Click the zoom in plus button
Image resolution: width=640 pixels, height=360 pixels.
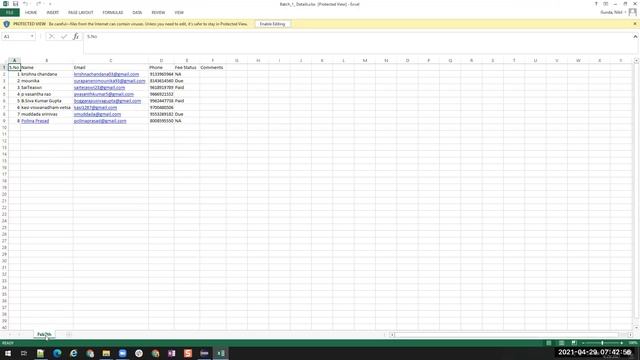(622, 343)
